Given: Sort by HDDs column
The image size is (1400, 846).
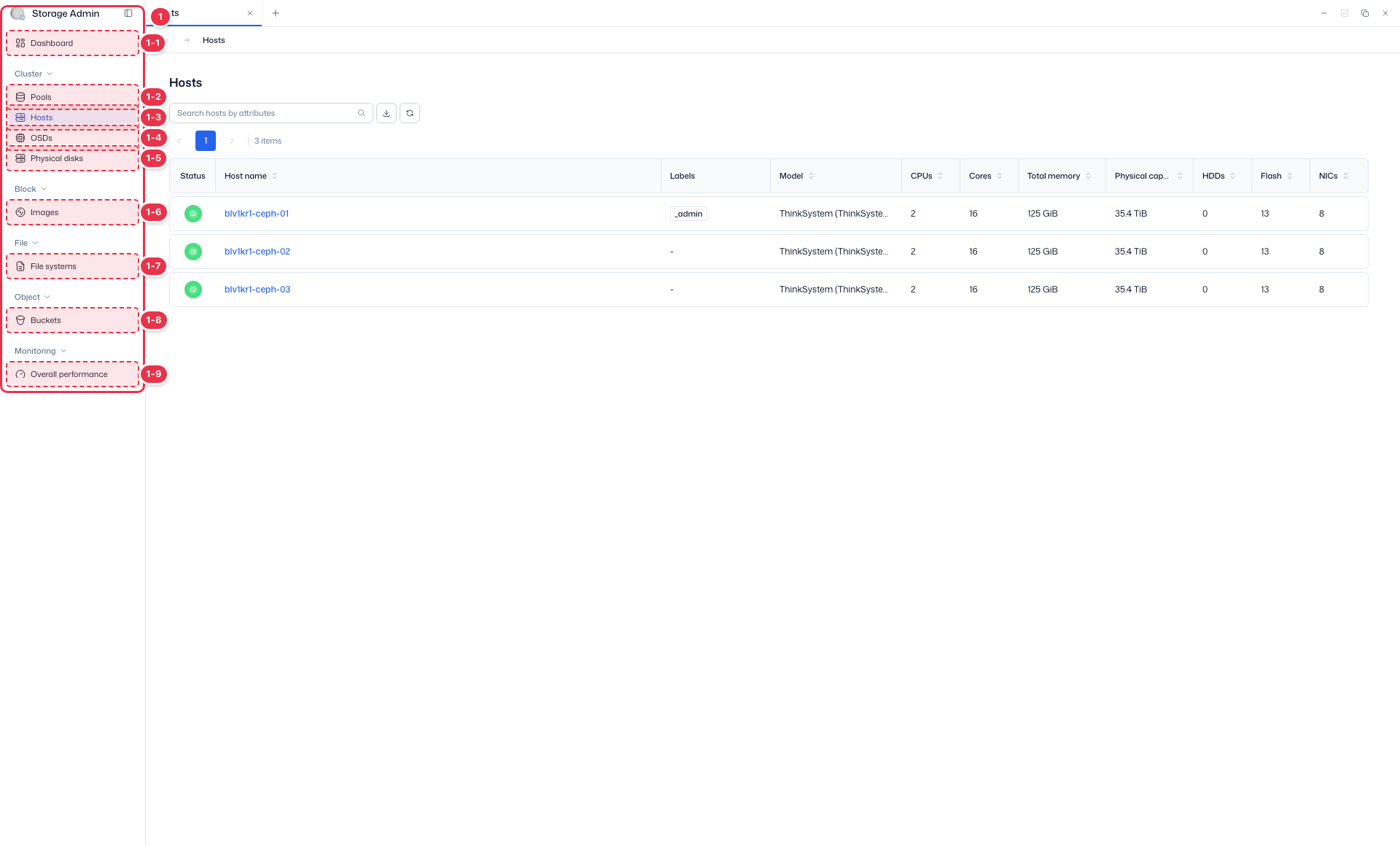Looking at the screenshot, I should [x=1233, y=176].
